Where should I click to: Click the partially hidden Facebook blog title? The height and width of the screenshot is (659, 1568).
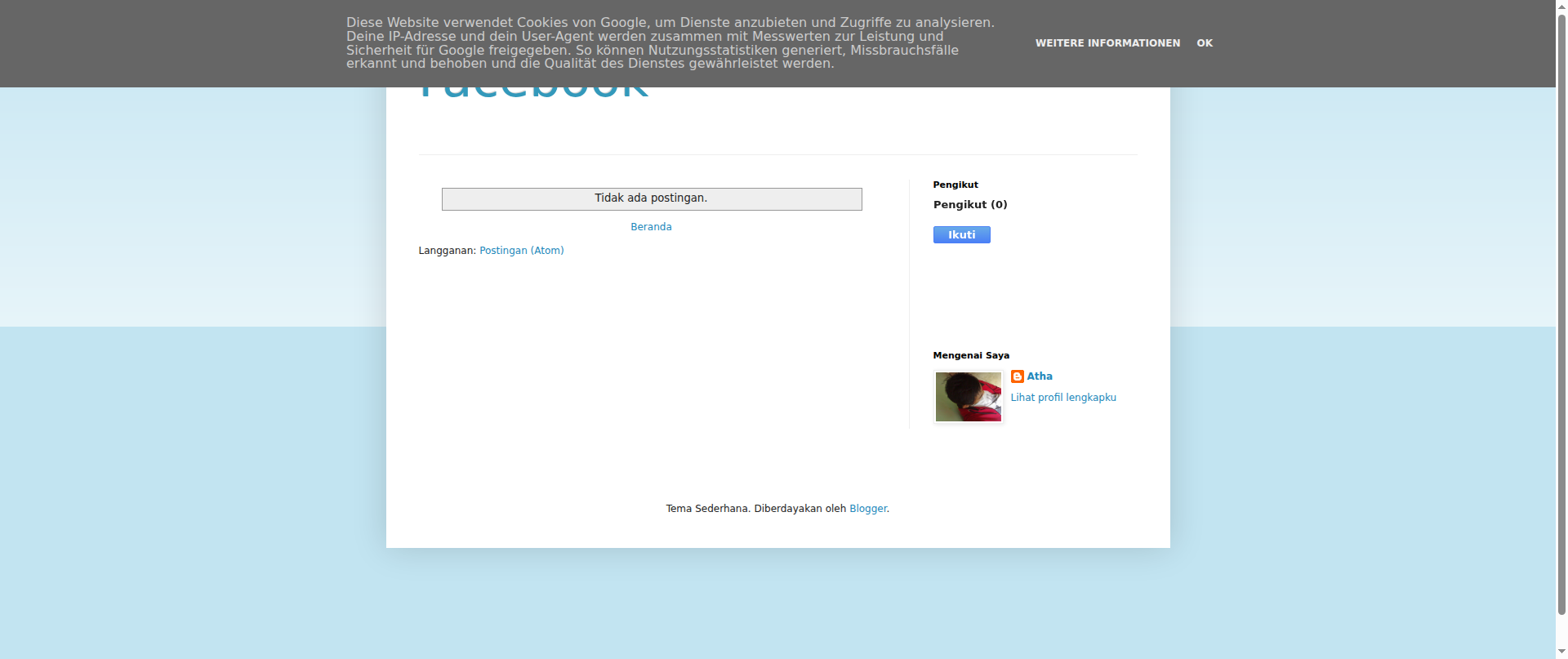(x=533, y=93)
